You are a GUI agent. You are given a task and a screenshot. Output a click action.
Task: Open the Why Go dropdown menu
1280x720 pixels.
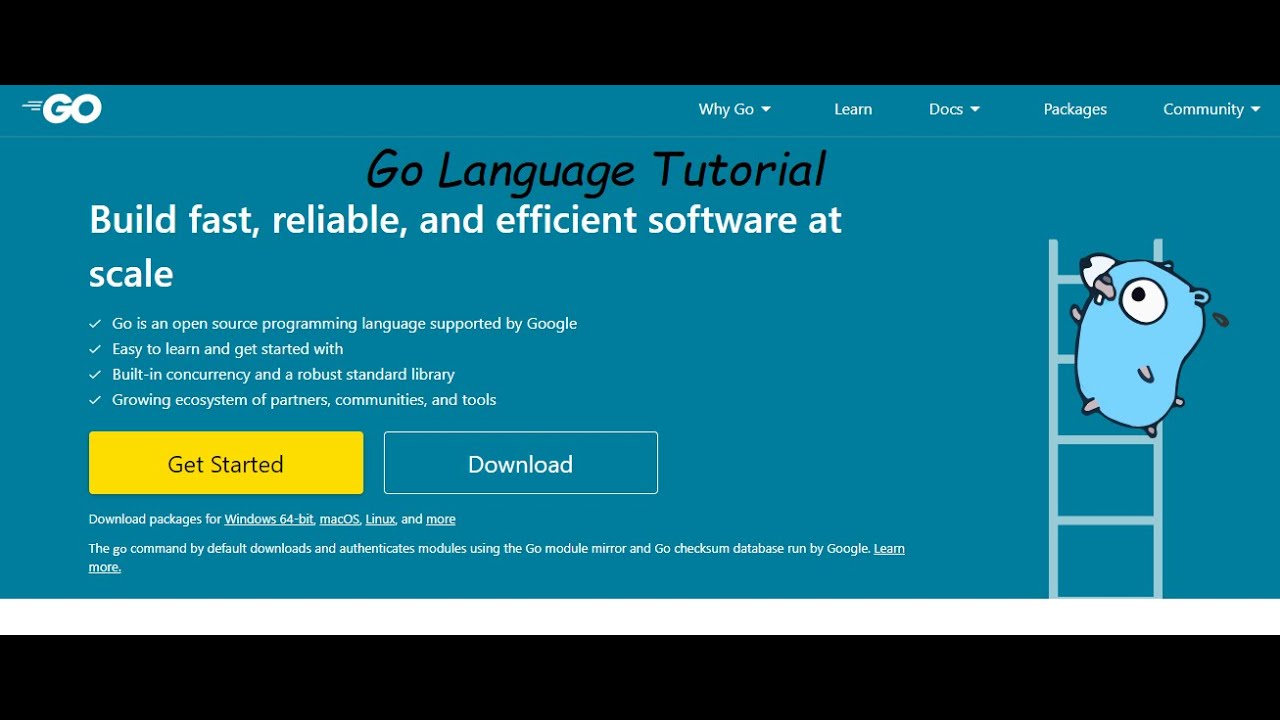[734, 109]
